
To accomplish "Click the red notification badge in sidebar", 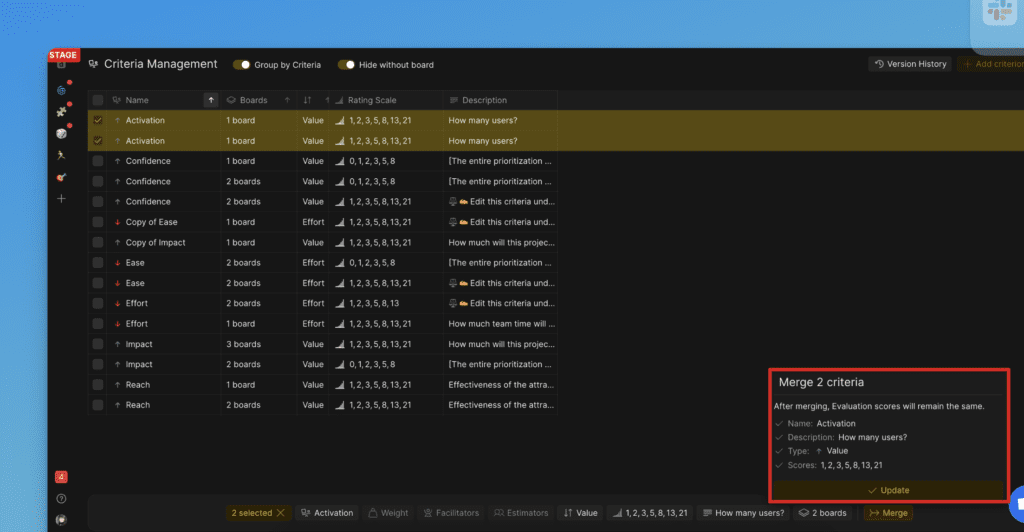I will (x=61, y=477).
